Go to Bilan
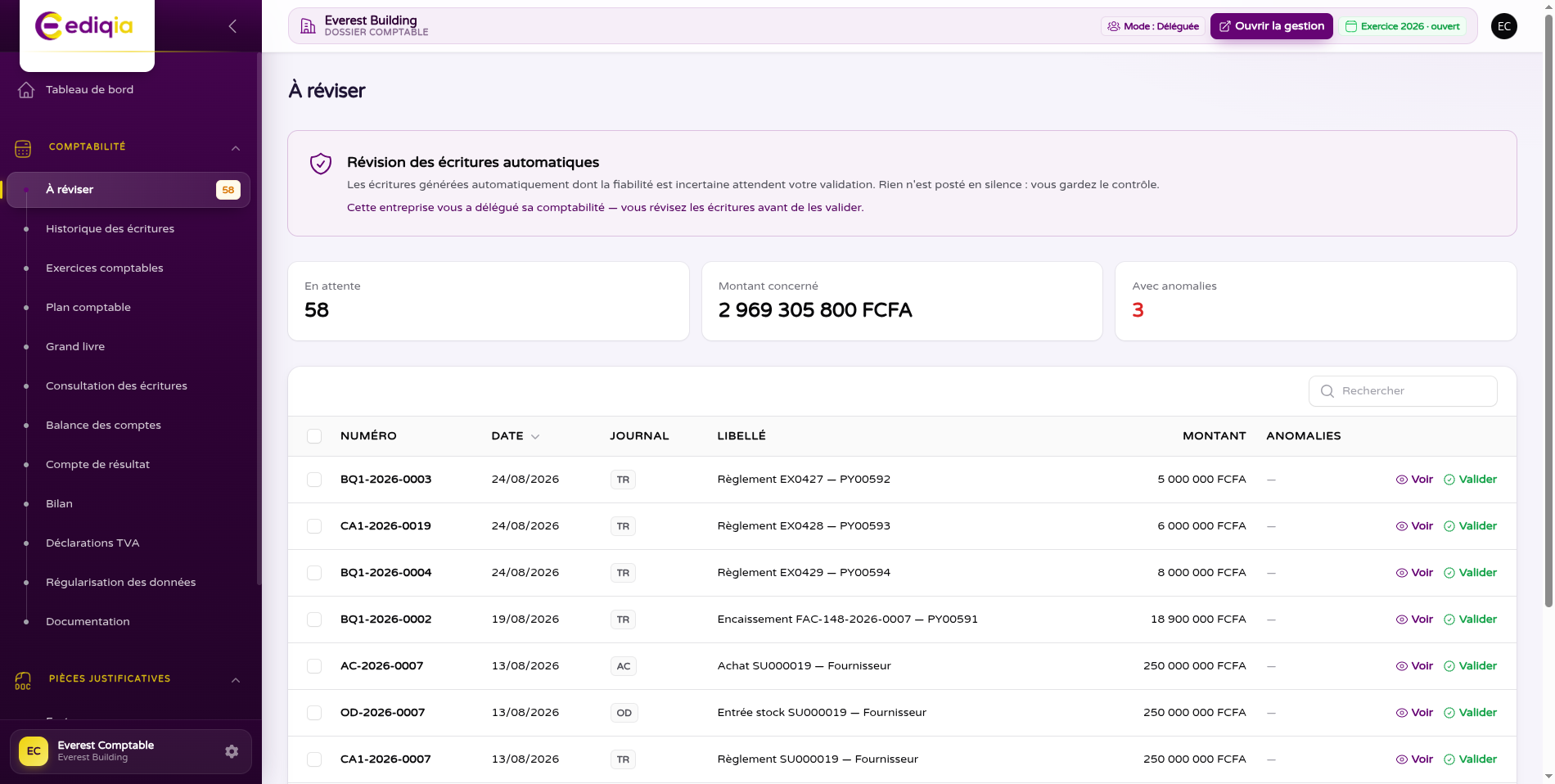The width and height of the screenshot is (1555, 784). pyautogui.click(x=59, y=504)
